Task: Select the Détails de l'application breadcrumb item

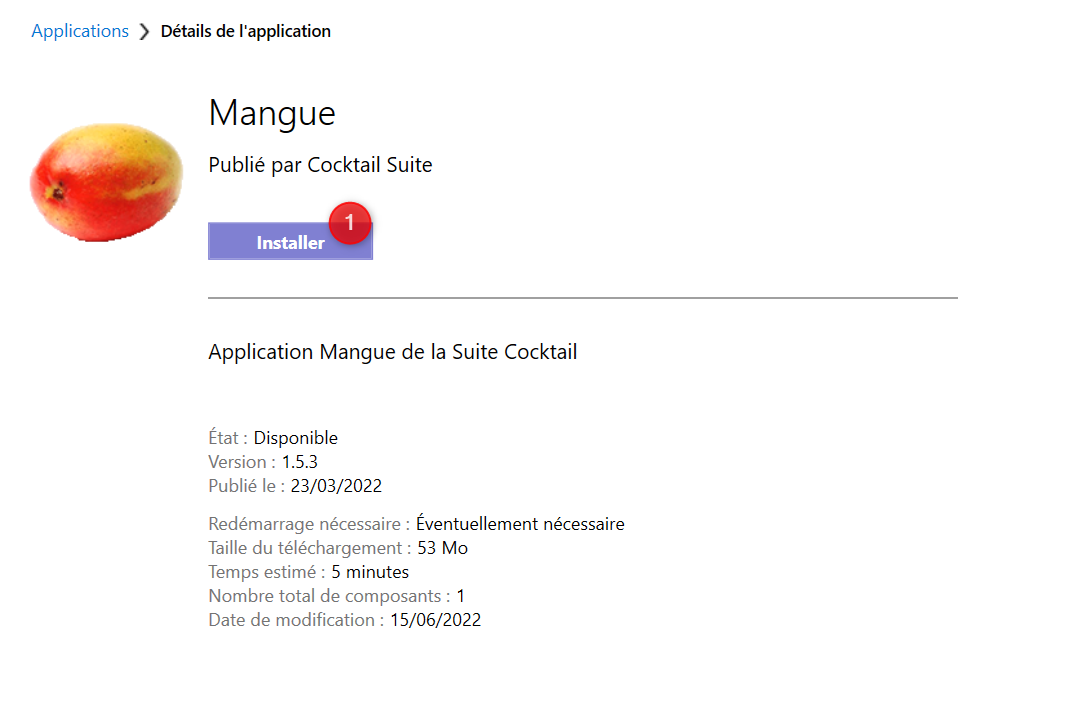Action: (245, 30)
